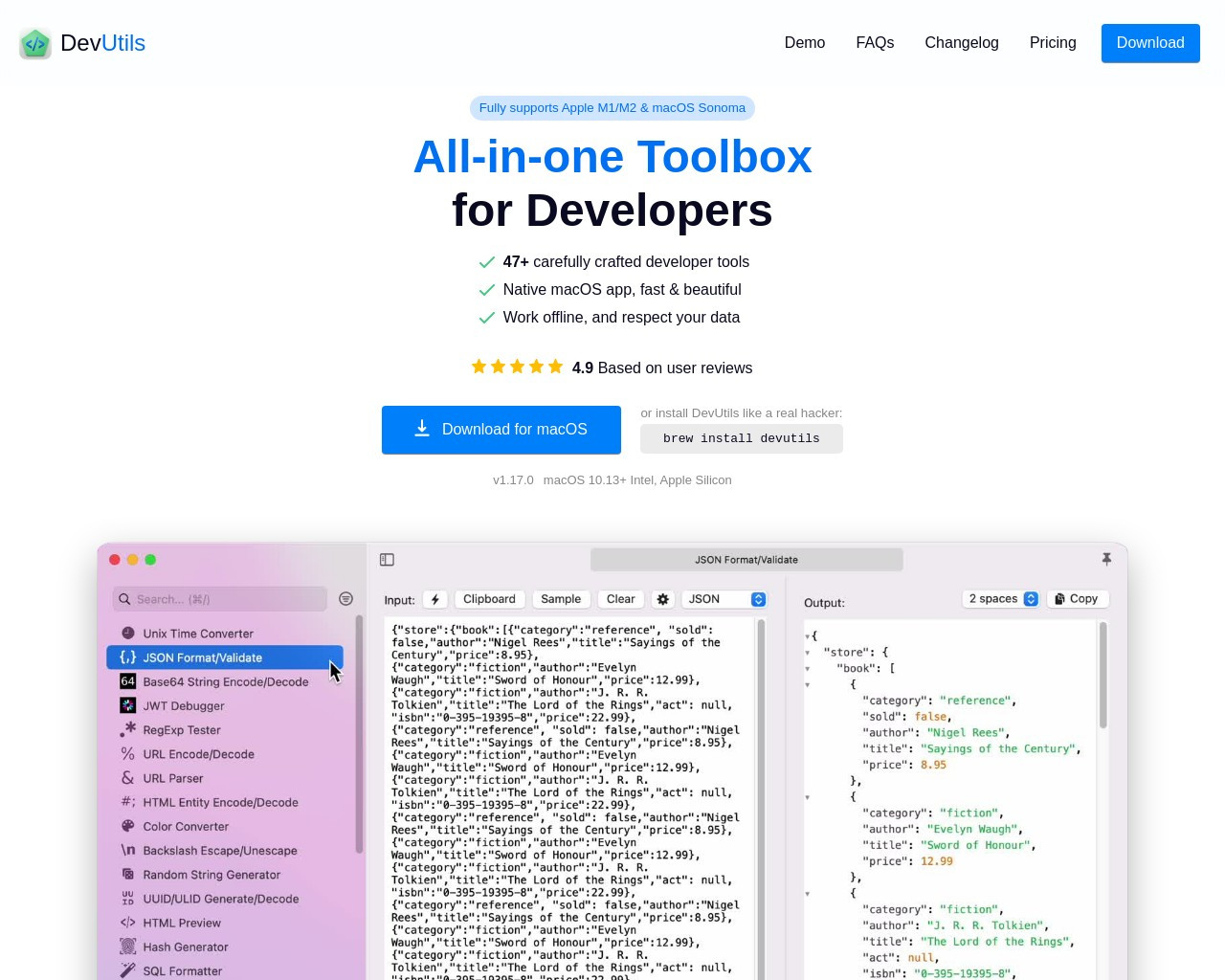Click the "All-in-one Toolbox" heading
1225x980 pixels.
[612, 157]
